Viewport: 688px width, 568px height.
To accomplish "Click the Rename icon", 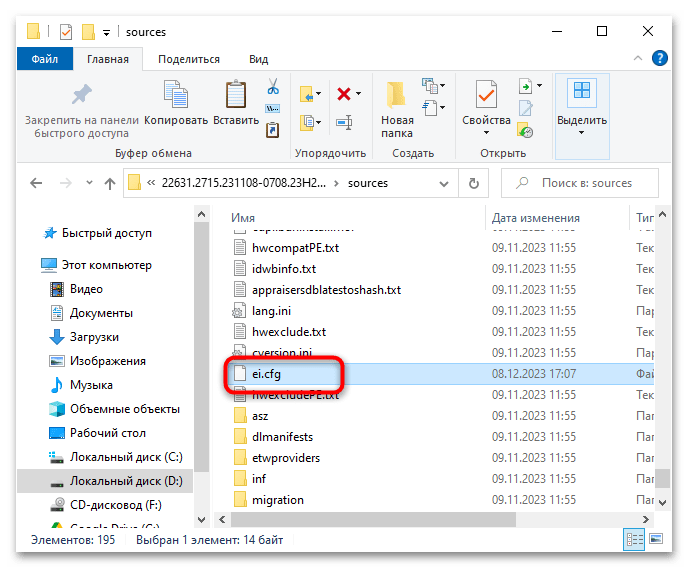I will pos(344,122).
